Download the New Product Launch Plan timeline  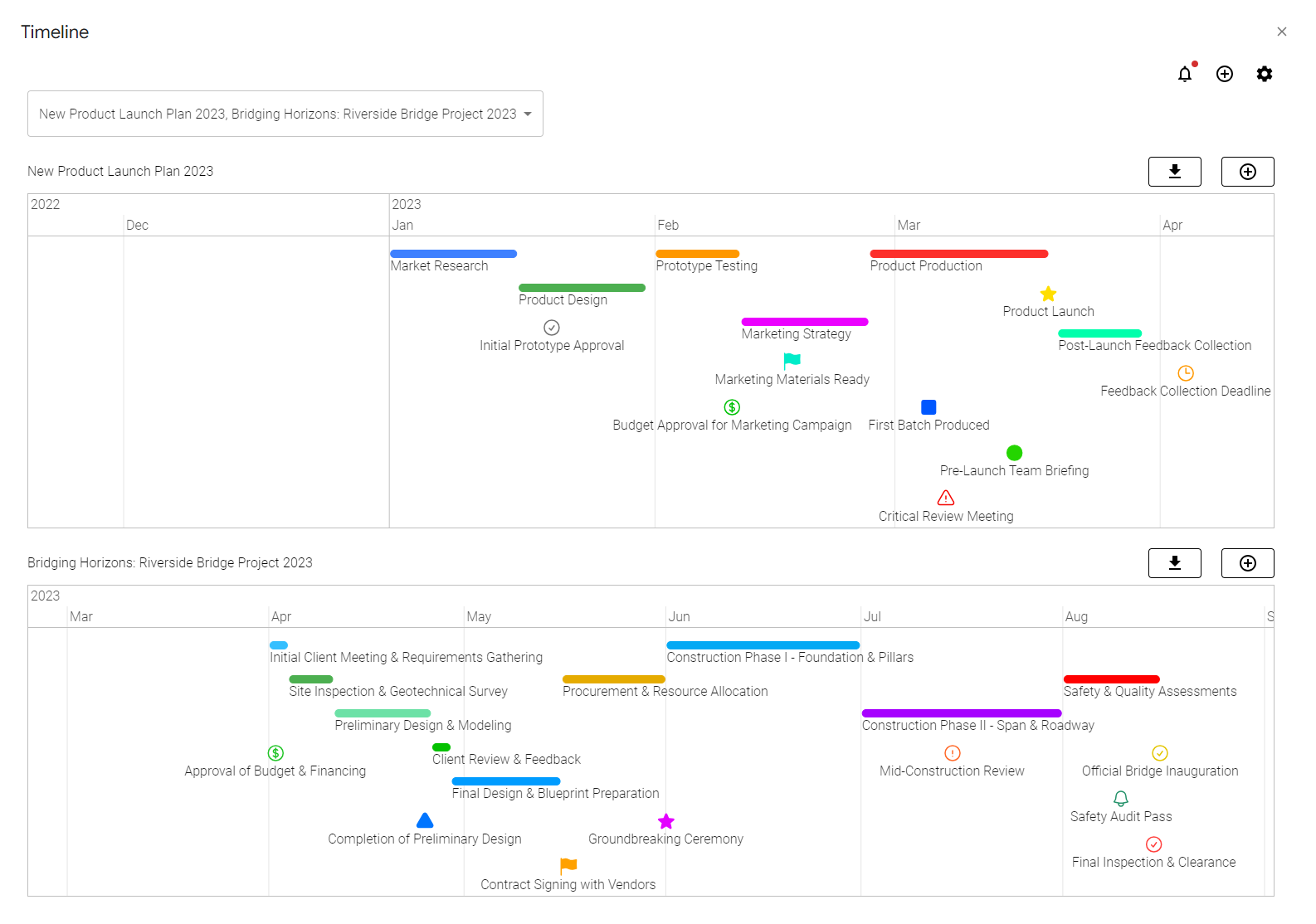(1174, 172)
